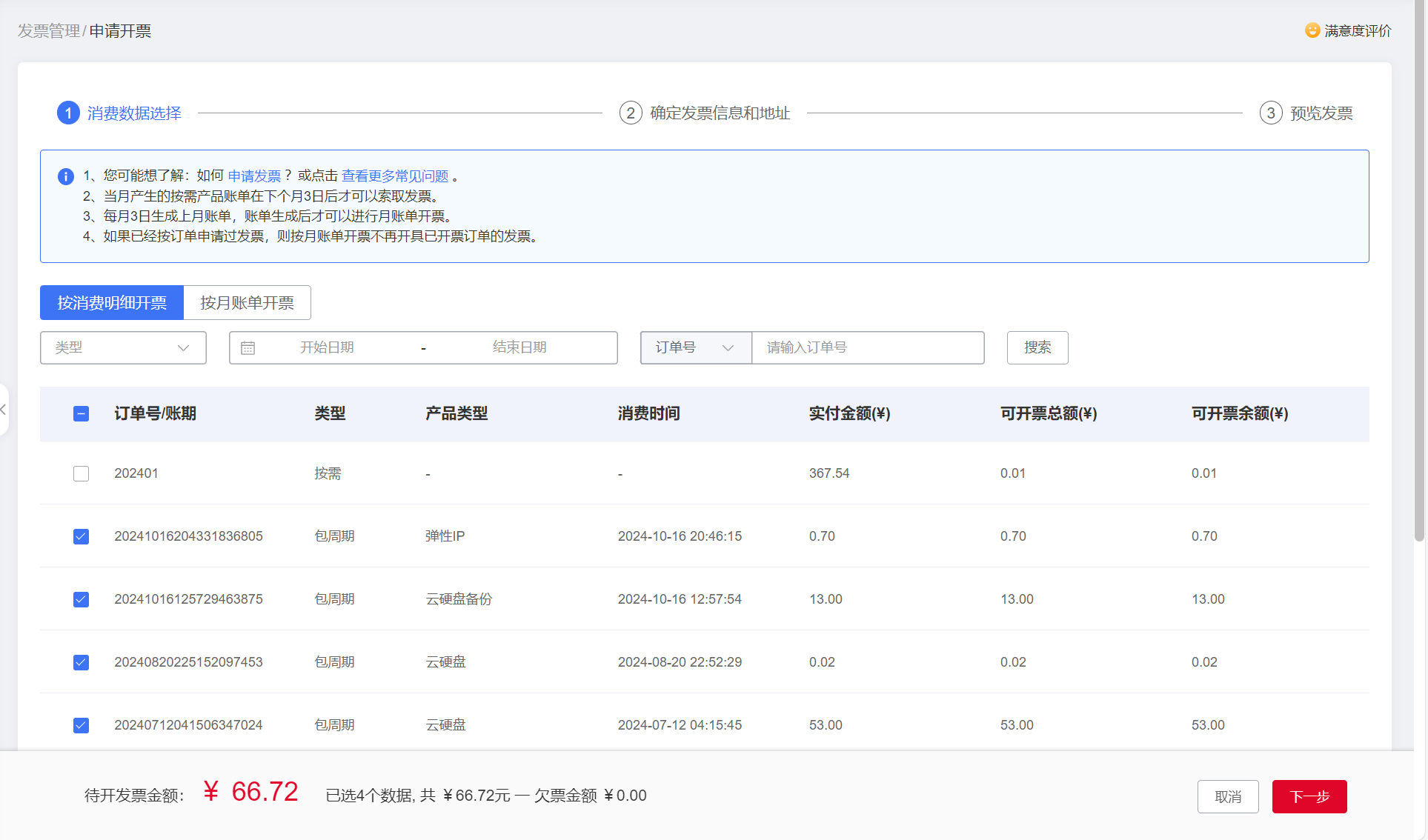1428x840 pixels.
Task: Uncheck order 20241016204331836805 checkbox
Action: pyautogui.click(x=82, y=536)
